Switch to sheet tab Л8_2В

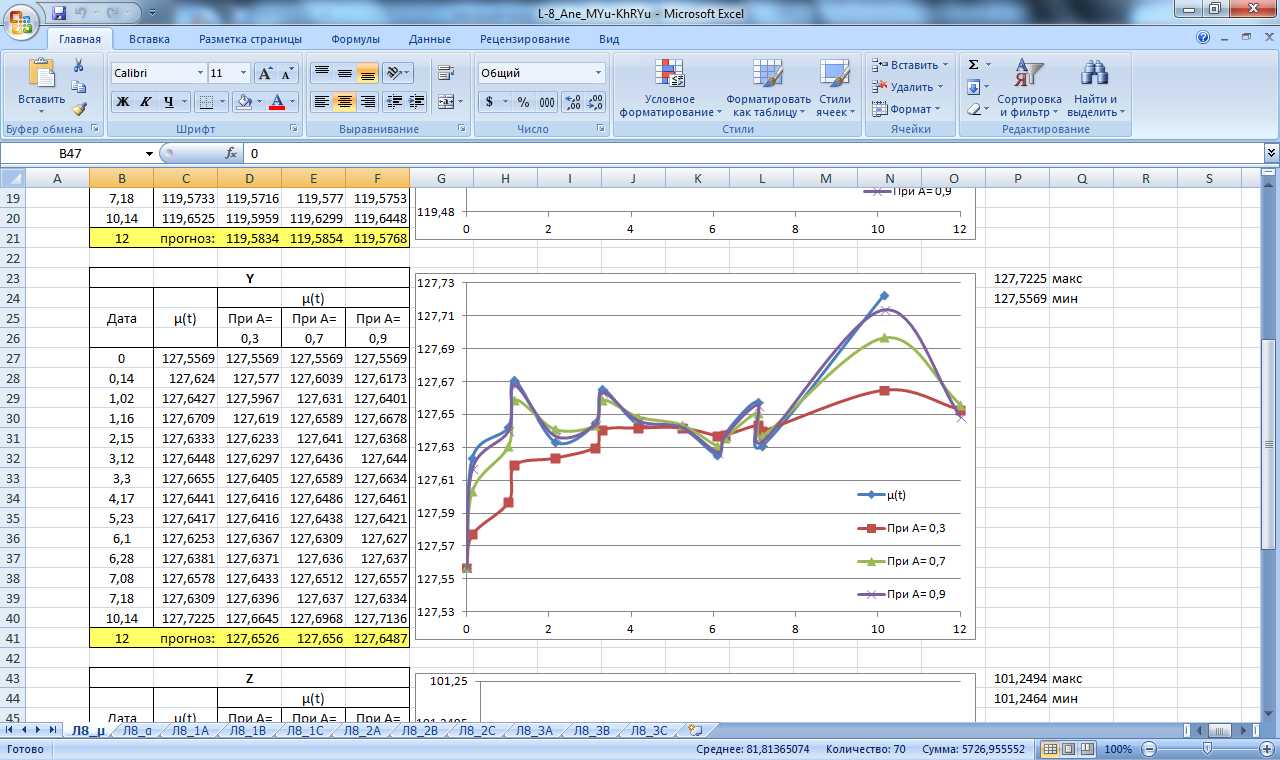click(x=418, y=731)
